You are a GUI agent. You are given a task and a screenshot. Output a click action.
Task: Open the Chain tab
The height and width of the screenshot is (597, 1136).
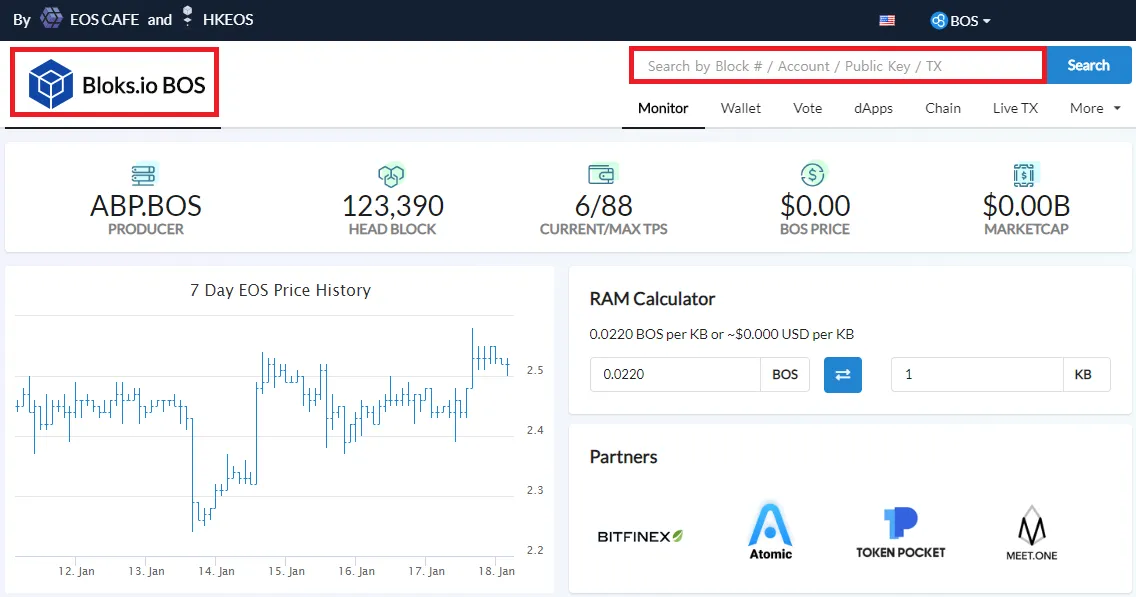click(x=943, y=108)
